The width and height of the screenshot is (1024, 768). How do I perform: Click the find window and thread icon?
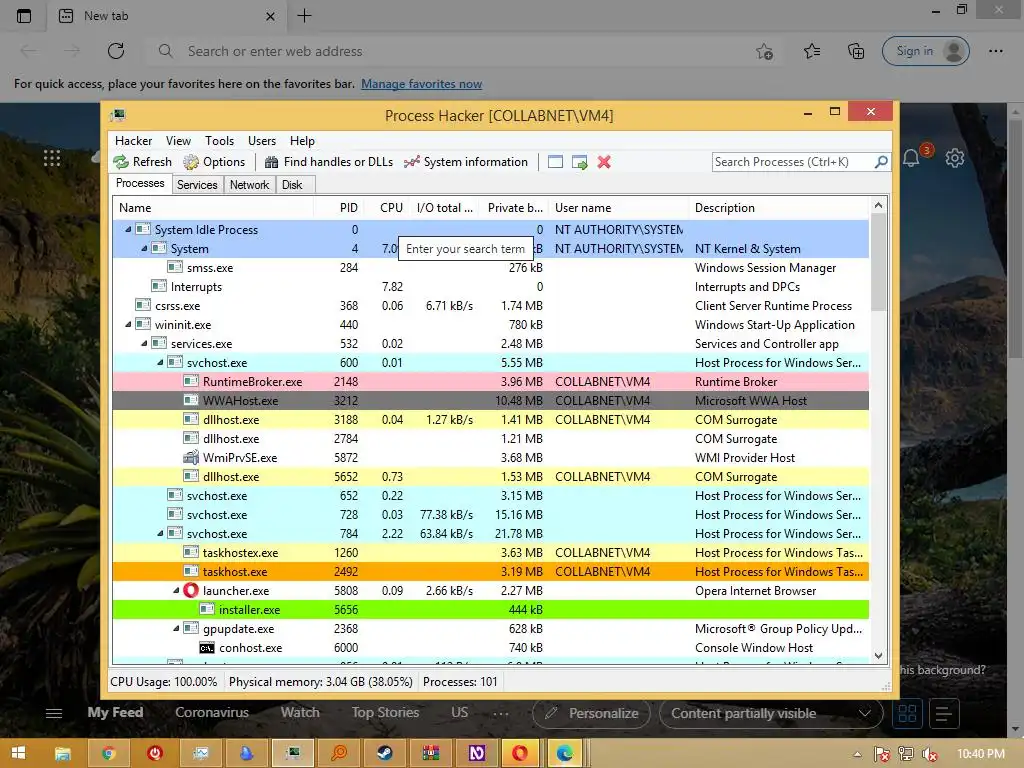[579, 162]
